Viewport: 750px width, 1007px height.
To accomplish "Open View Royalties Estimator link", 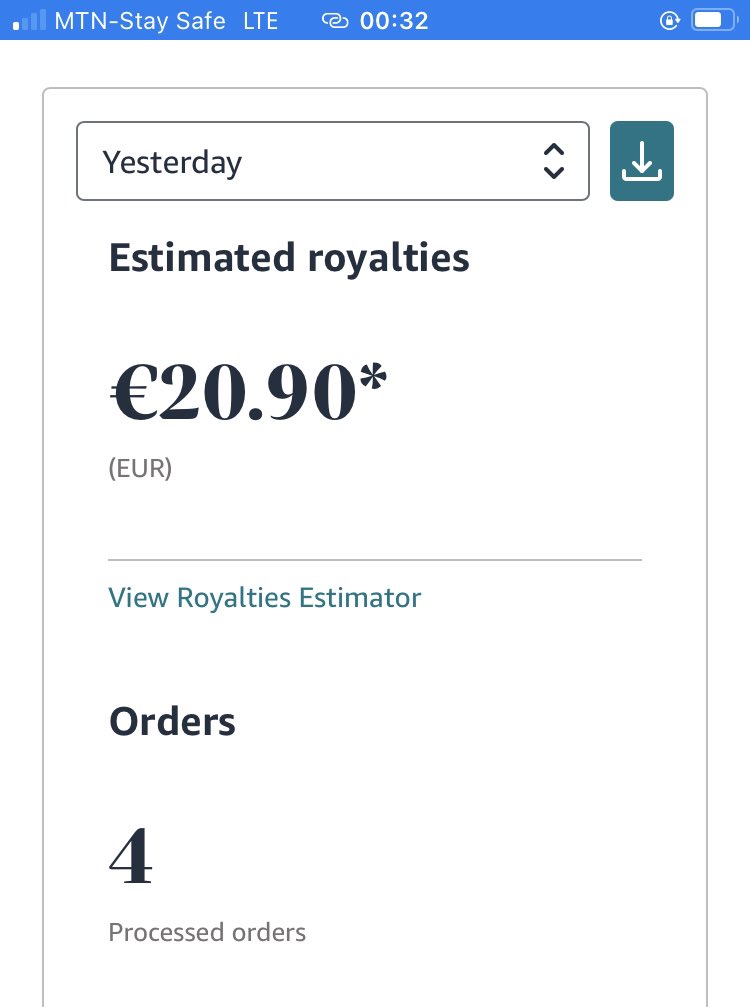I will pos(265,598).
